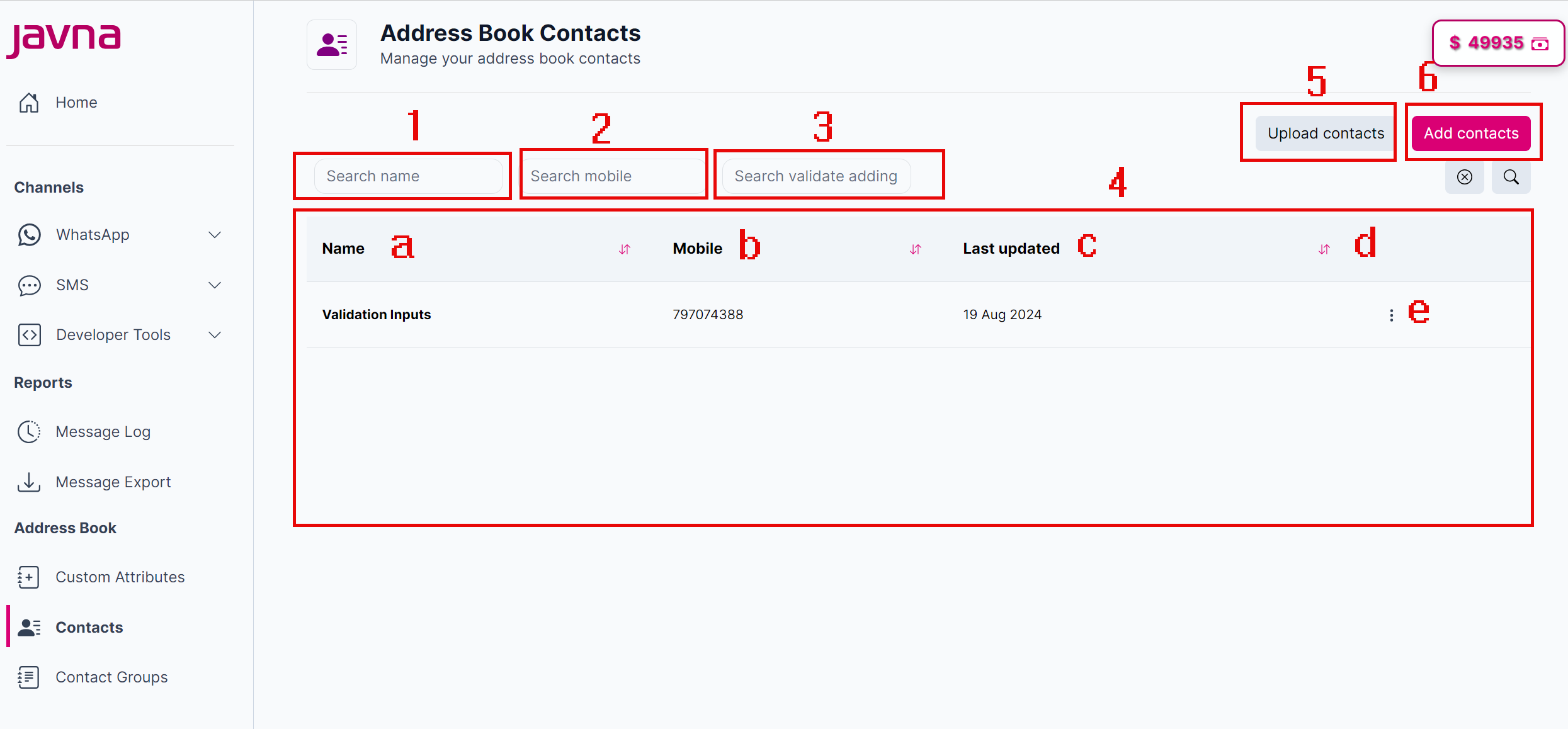Open the Message Log report
Screen dimensions: 1568x729
(103, 431)
